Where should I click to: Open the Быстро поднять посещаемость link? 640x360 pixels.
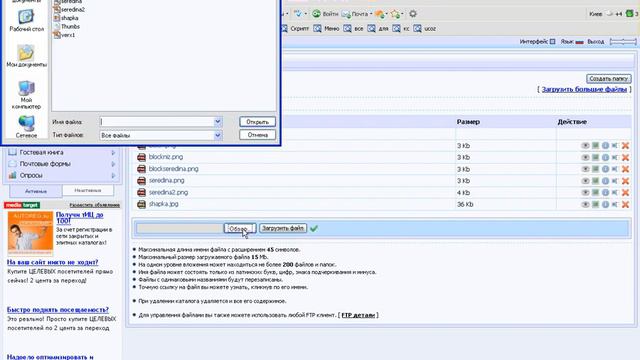click(x=58, y=310)
